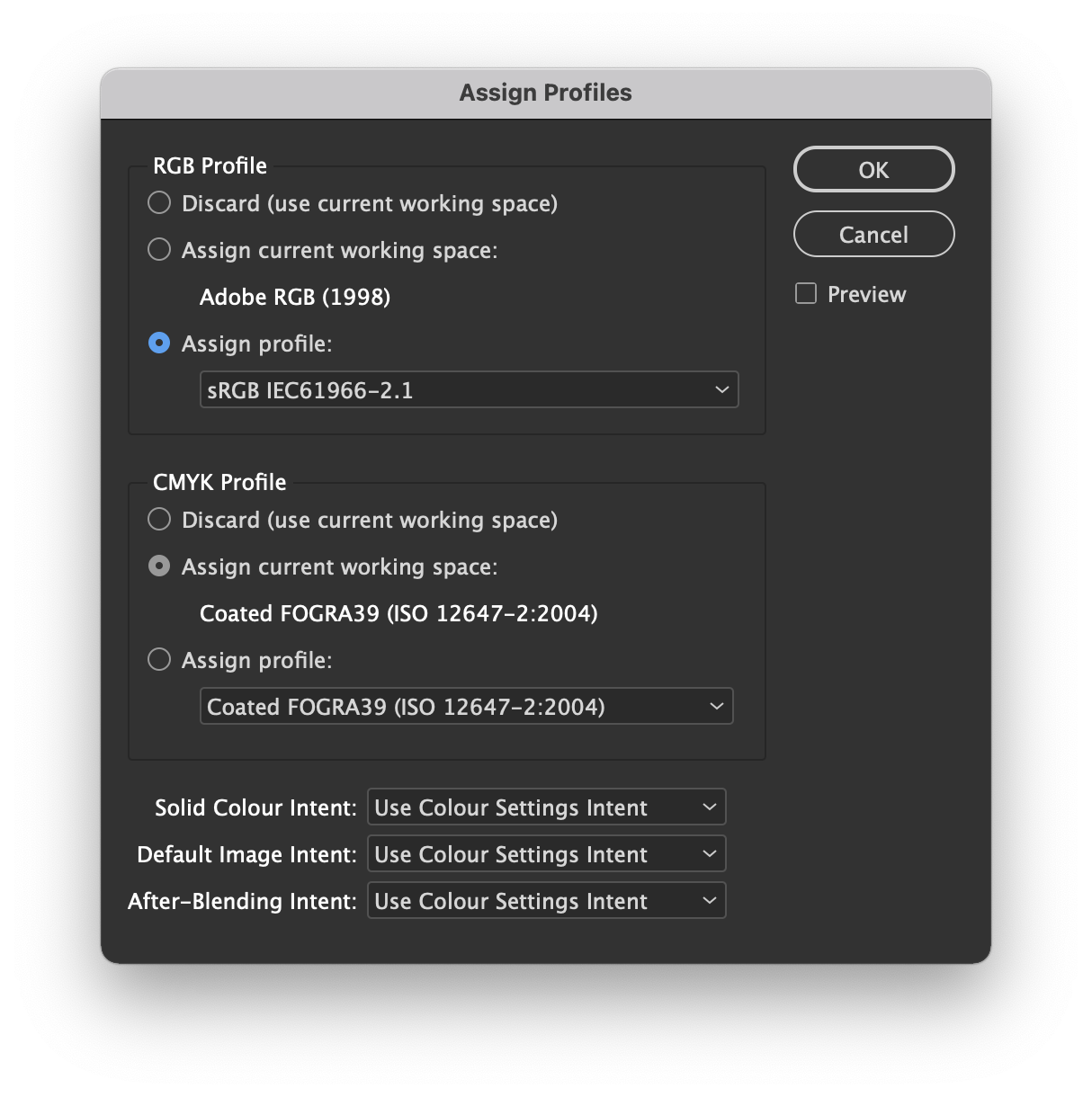The image size is (1092, 1097).
Task: Select Assign current working space for RGB
Action: point(159,250)
